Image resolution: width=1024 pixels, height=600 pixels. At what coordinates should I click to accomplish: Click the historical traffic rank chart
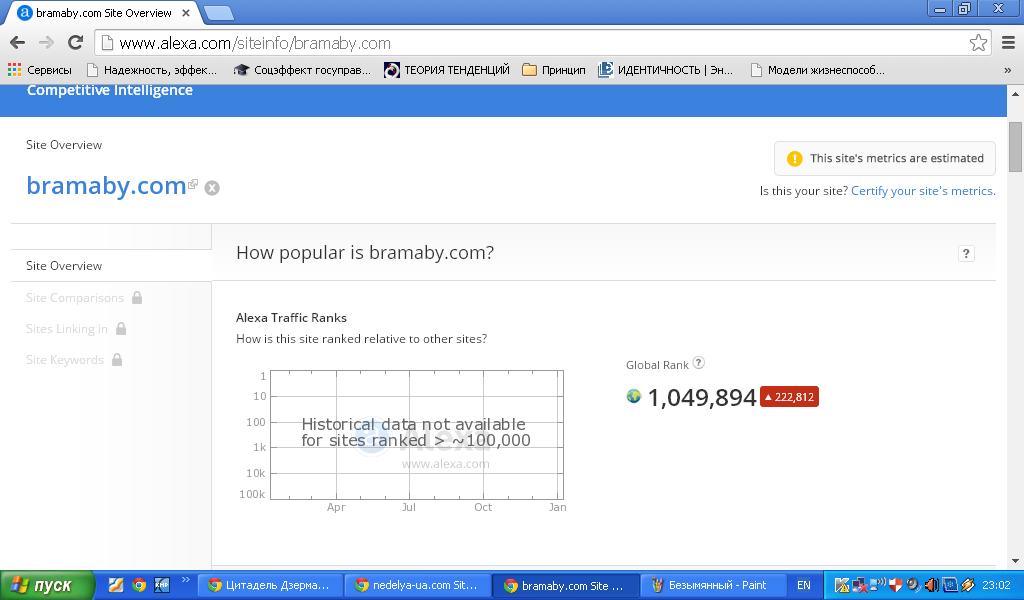(417, 435)
